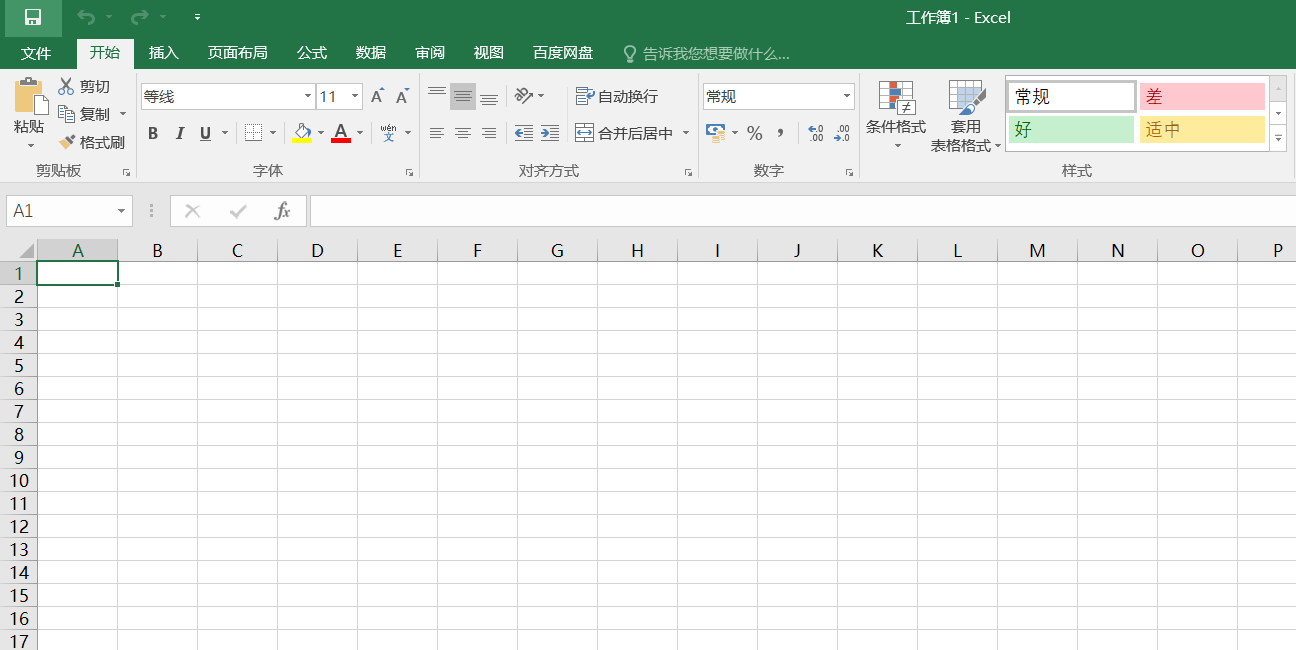Increase decimal places
The height and width of the screenshot is (650, 1296).
pos(815,133)
